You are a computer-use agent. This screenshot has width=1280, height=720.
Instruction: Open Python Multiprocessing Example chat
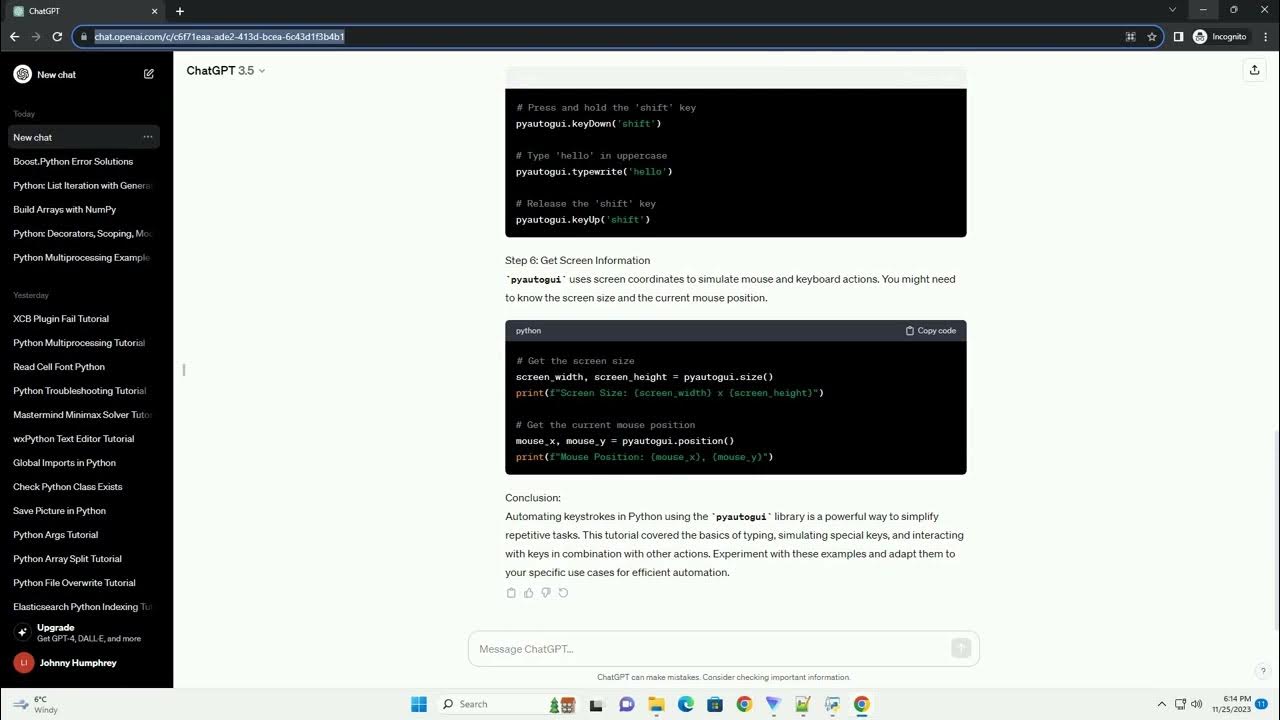click(83, 257)
